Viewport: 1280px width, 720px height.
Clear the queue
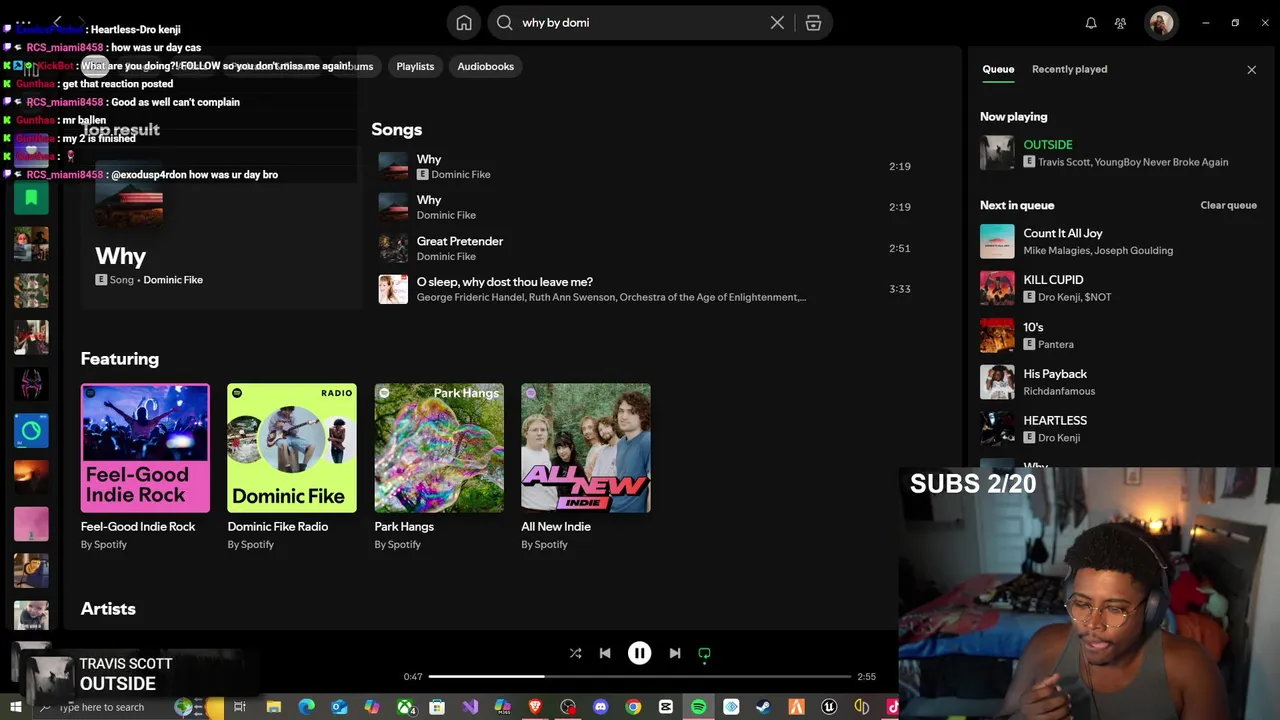click(x=1228, y=205)
